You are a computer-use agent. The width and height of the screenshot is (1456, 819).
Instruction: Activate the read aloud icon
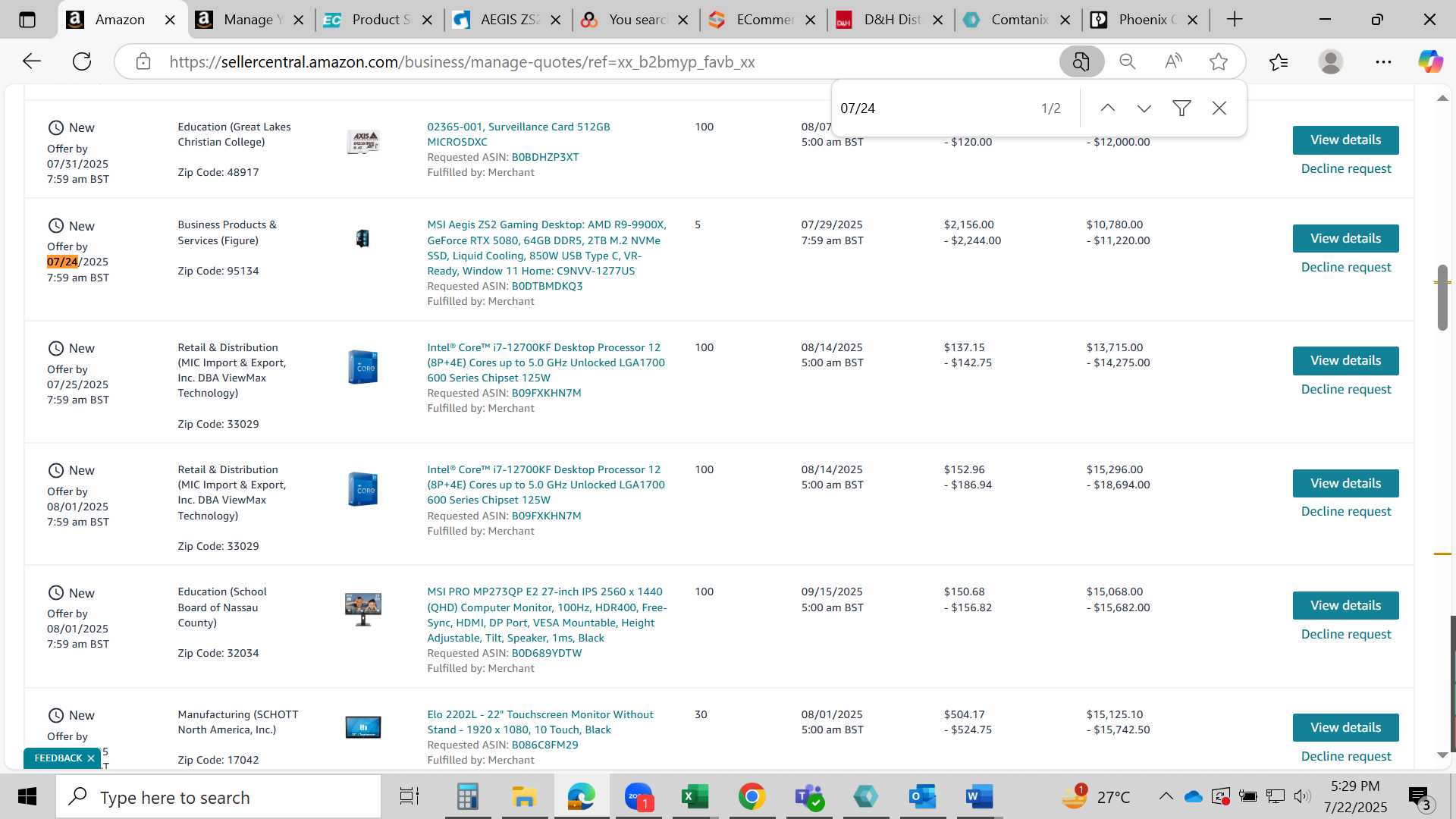pos(1173,61)
